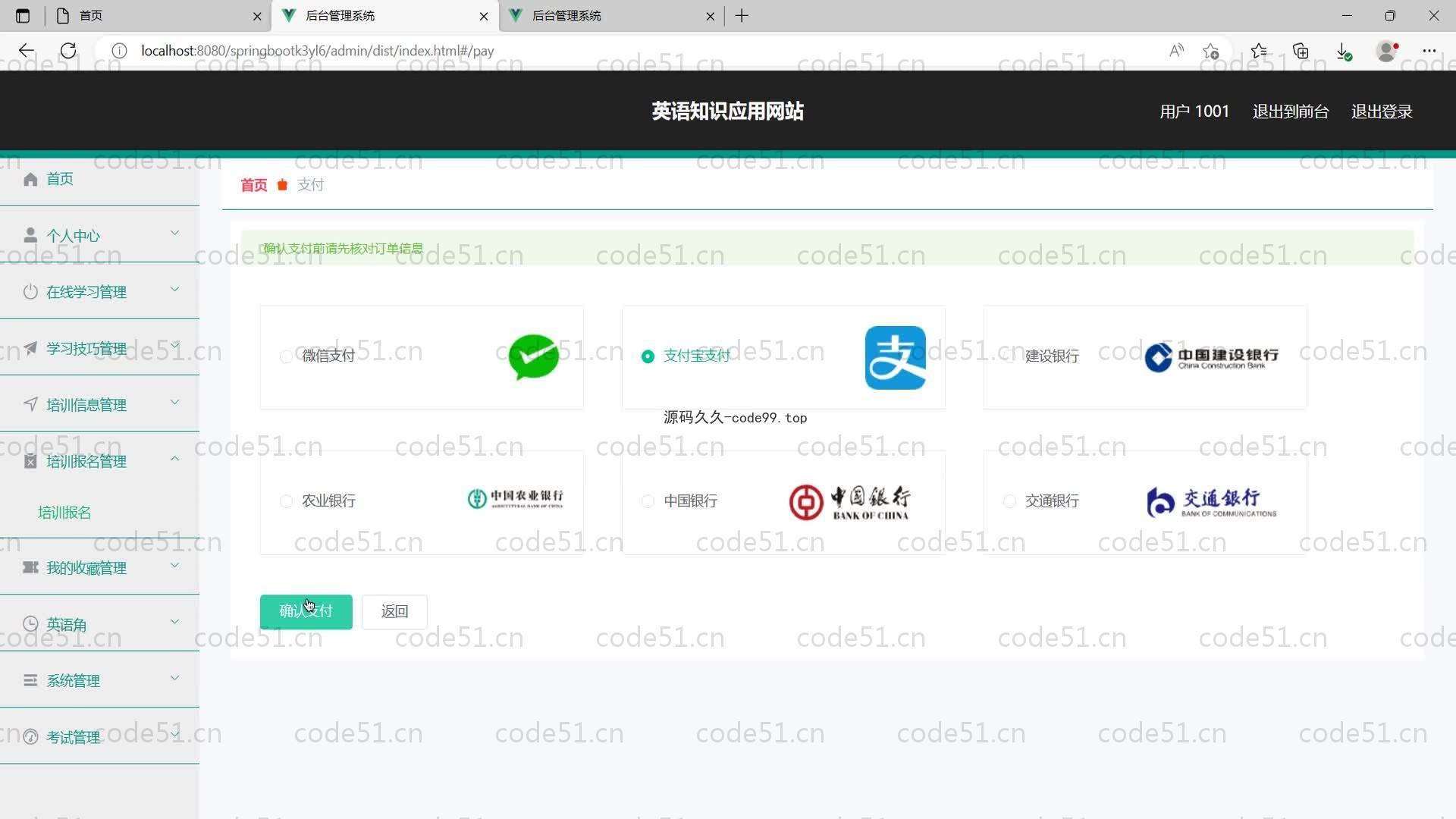1456x819 pixels.
Task: Select the 交通银行 radio button
Action: (1009, 501)
